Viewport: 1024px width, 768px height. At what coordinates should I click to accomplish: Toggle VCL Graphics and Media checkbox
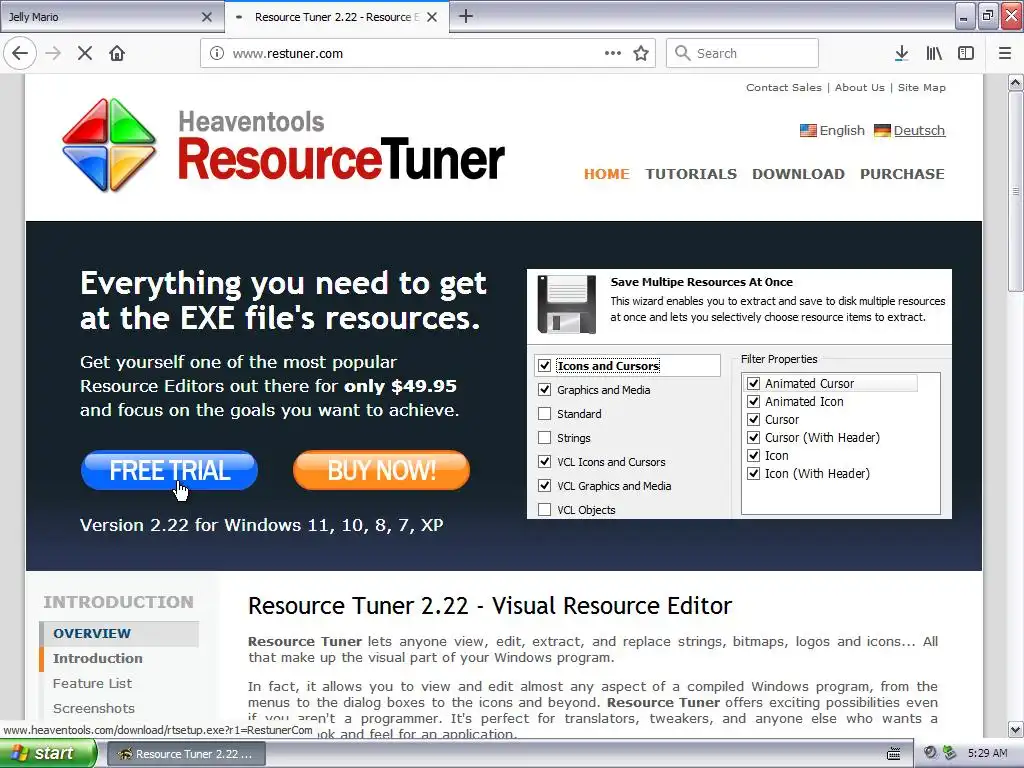[544, 486]
